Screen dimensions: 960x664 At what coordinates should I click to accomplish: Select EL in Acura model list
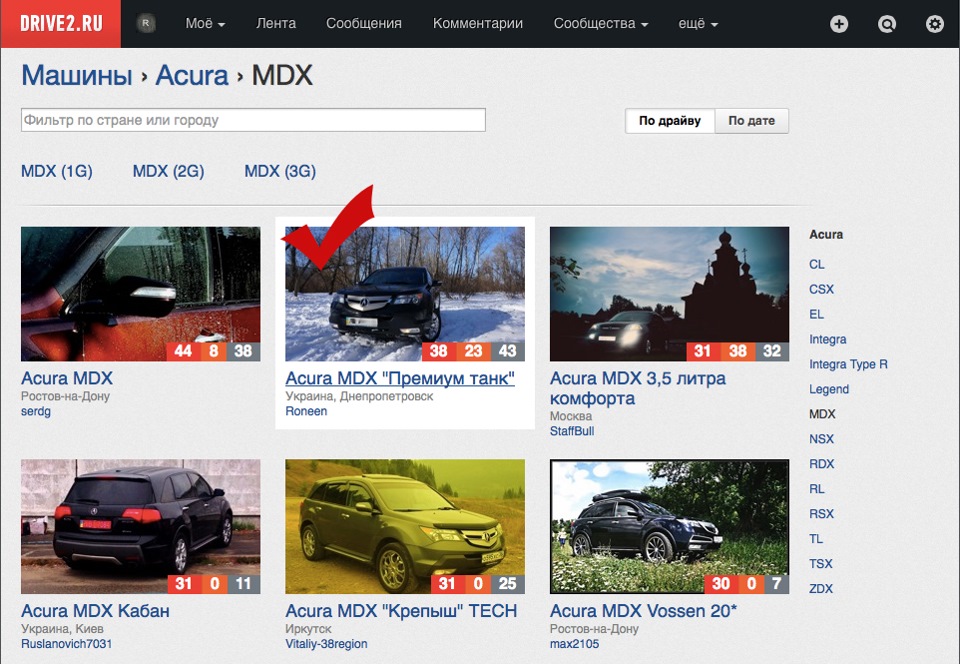tap(816, 315)
